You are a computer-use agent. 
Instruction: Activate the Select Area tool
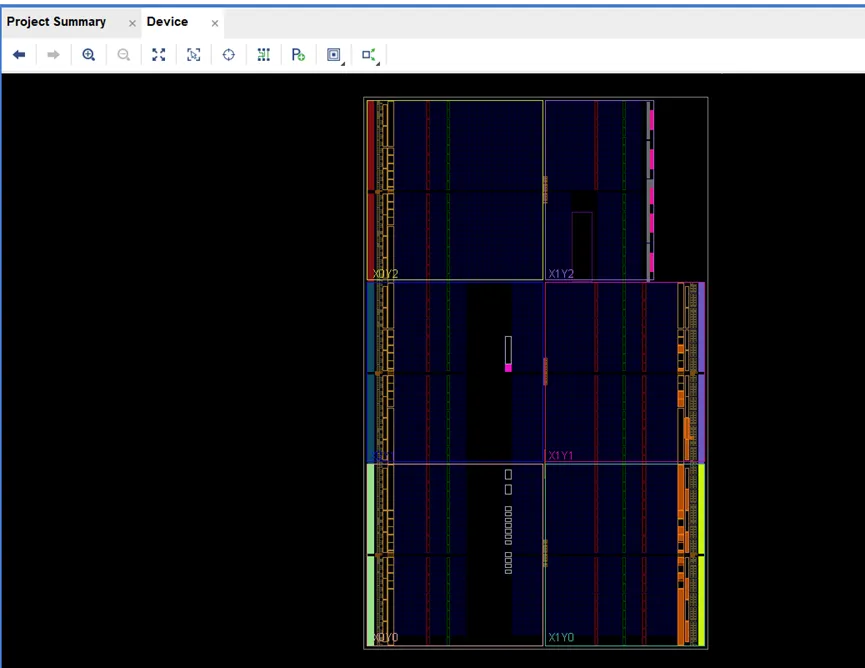coord(194,55)
